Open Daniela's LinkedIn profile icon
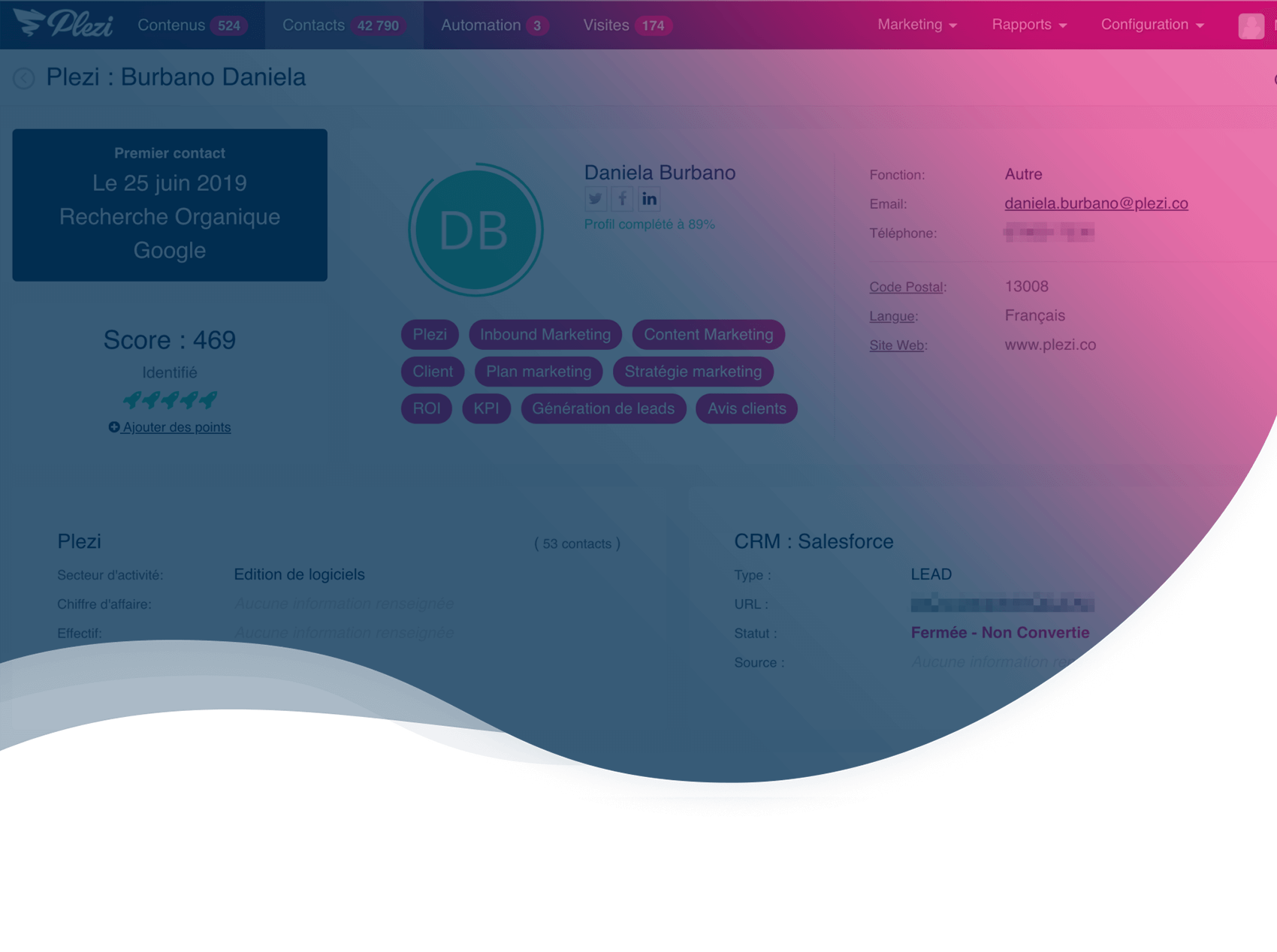 click(x=649, y=199)
